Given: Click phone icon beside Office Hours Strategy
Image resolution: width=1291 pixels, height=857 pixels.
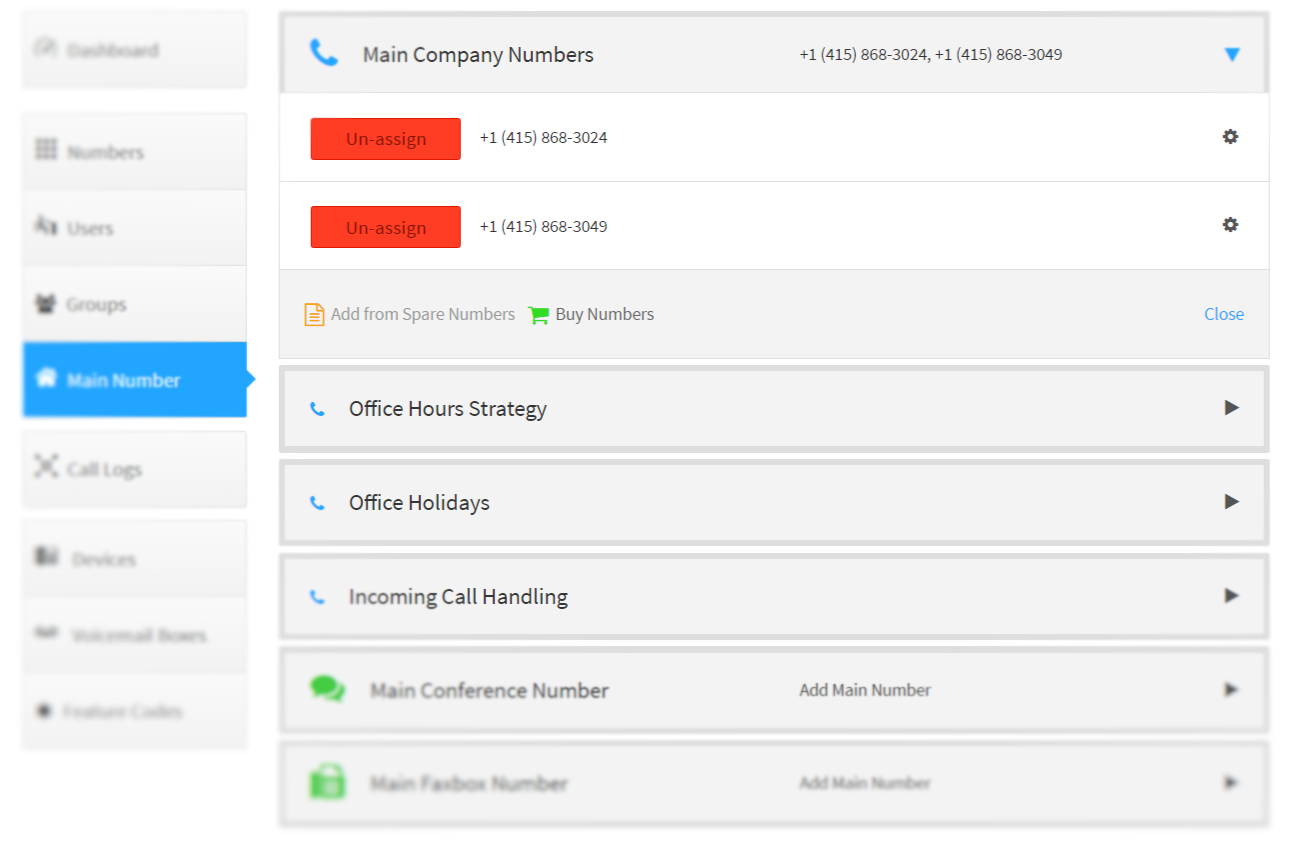Looking at the screenshot, I should tap(317, 409).
